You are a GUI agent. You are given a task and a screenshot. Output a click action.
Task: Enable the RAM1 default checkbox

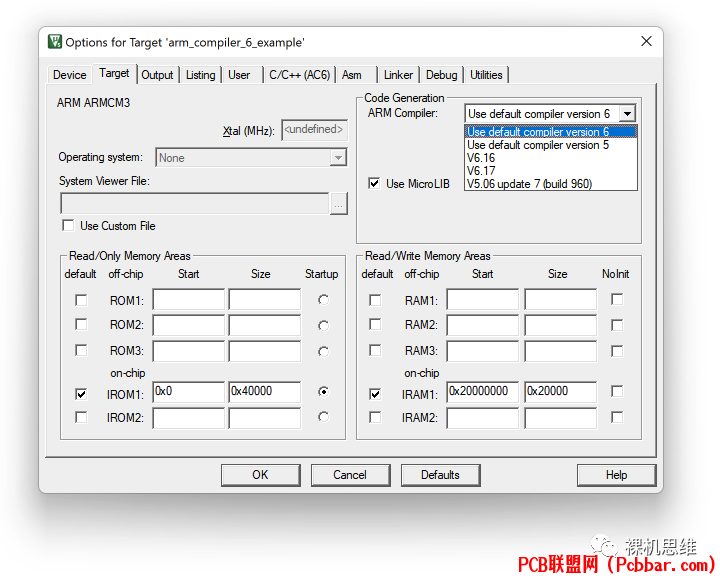(x=375, y=300)
